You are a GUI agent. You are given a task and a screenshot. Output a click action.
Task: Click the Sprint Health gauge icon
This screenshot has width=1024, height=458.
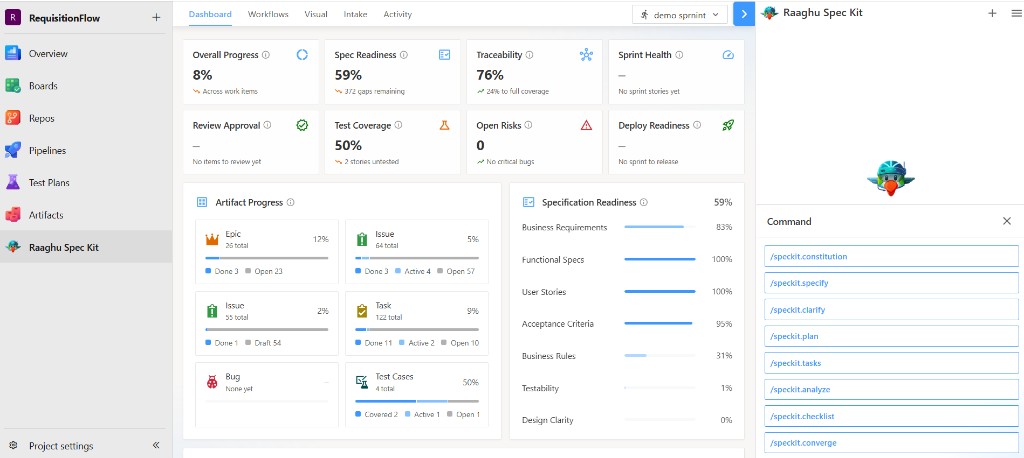click(x=728, y=55)
